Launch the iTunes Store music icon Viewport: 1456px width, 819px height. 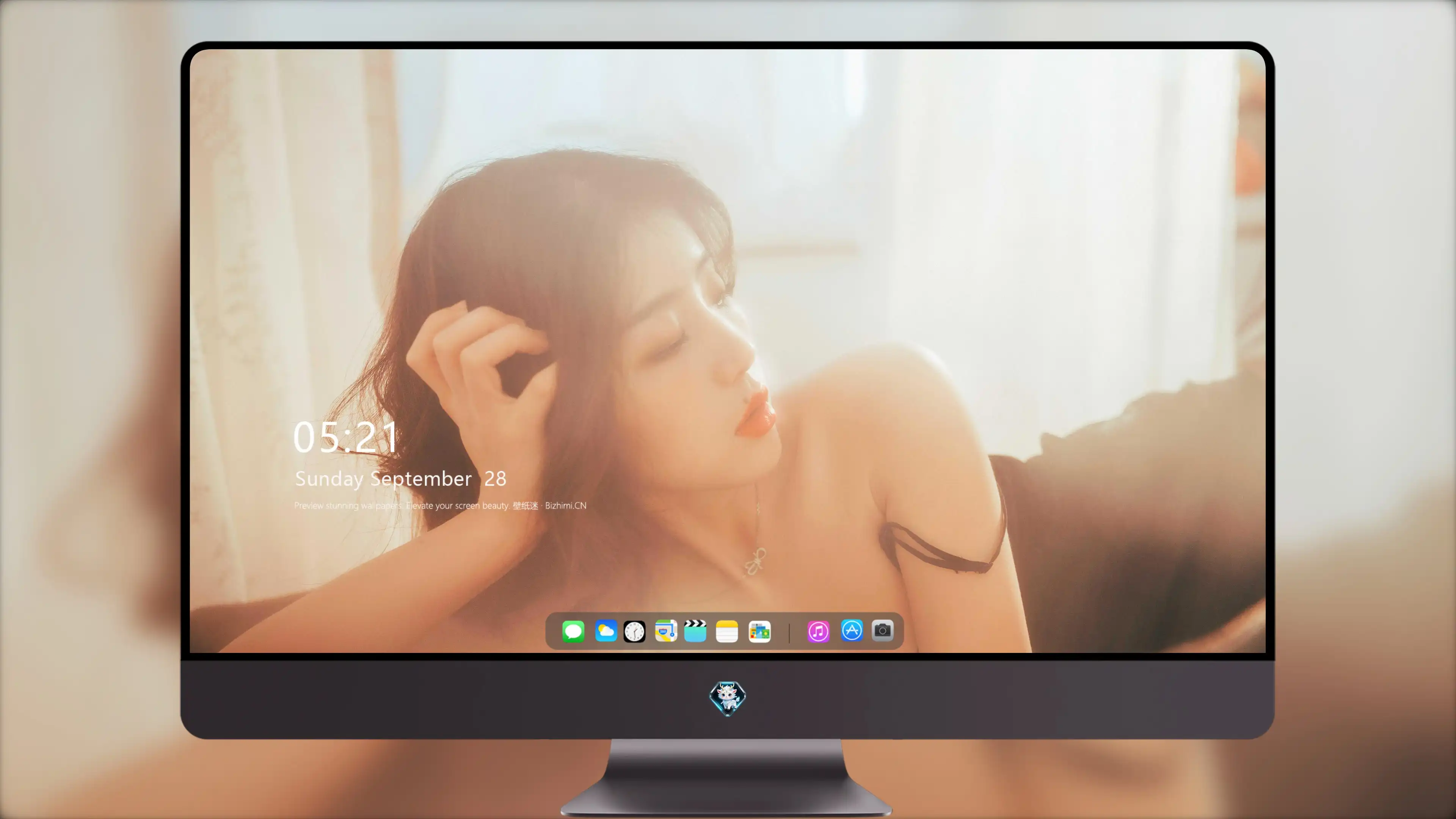[x=819, y=631]
